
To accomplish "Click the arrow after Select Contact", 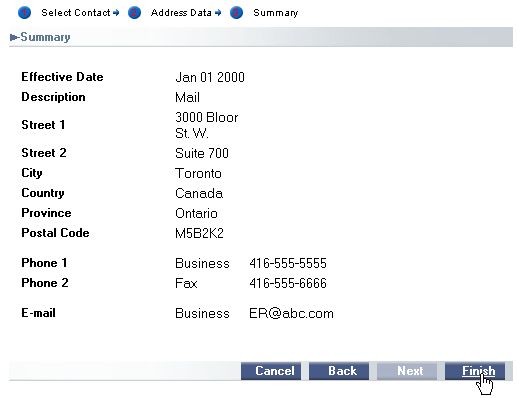I will click(116, 13).
